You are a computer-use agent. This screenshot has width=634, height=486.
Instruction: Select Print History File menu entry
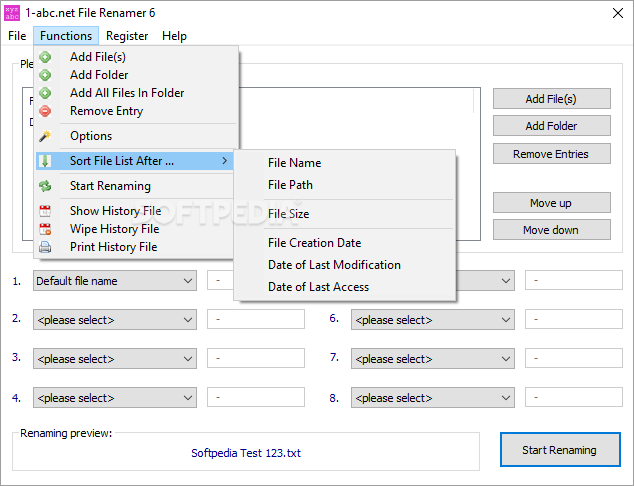click(135, 247)
